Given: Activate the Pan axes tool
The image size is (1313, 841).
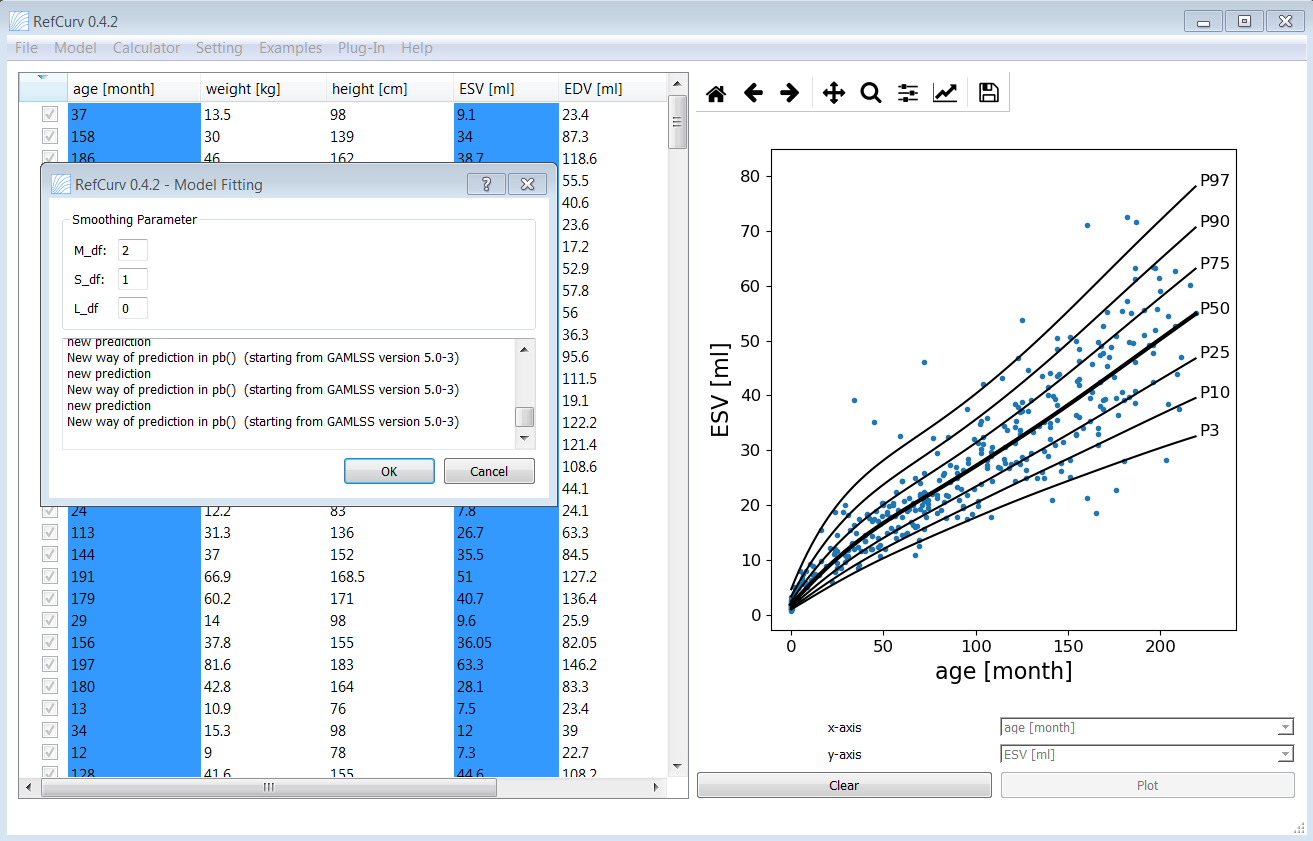Looking at the screenshot, I should pos(833,93).
